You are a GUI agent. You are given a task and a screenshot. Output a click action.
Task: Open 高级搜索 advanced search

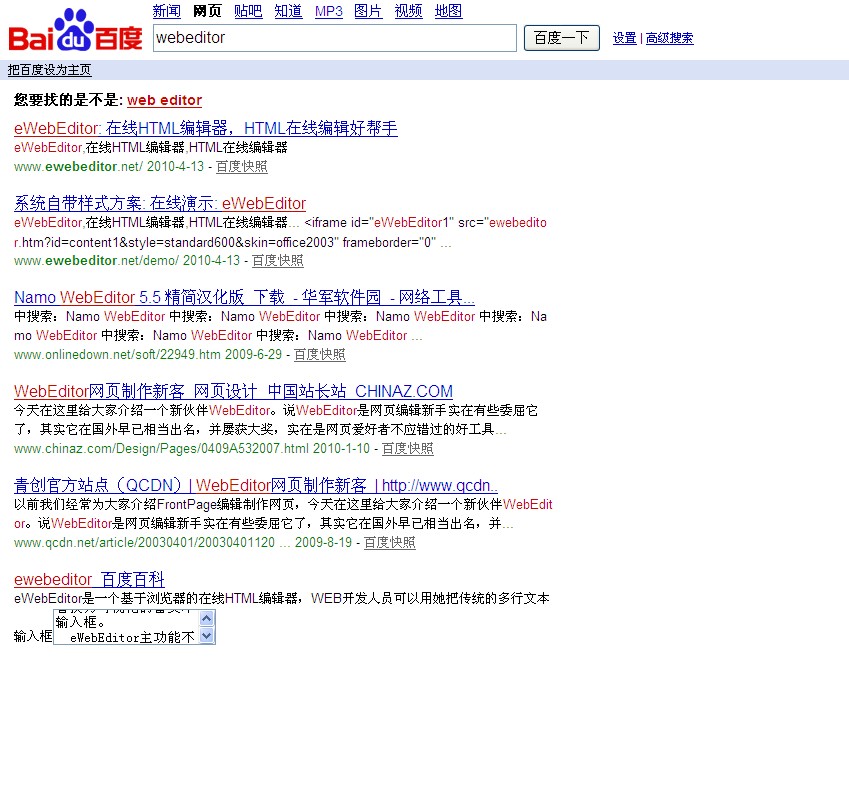point(669,38)
